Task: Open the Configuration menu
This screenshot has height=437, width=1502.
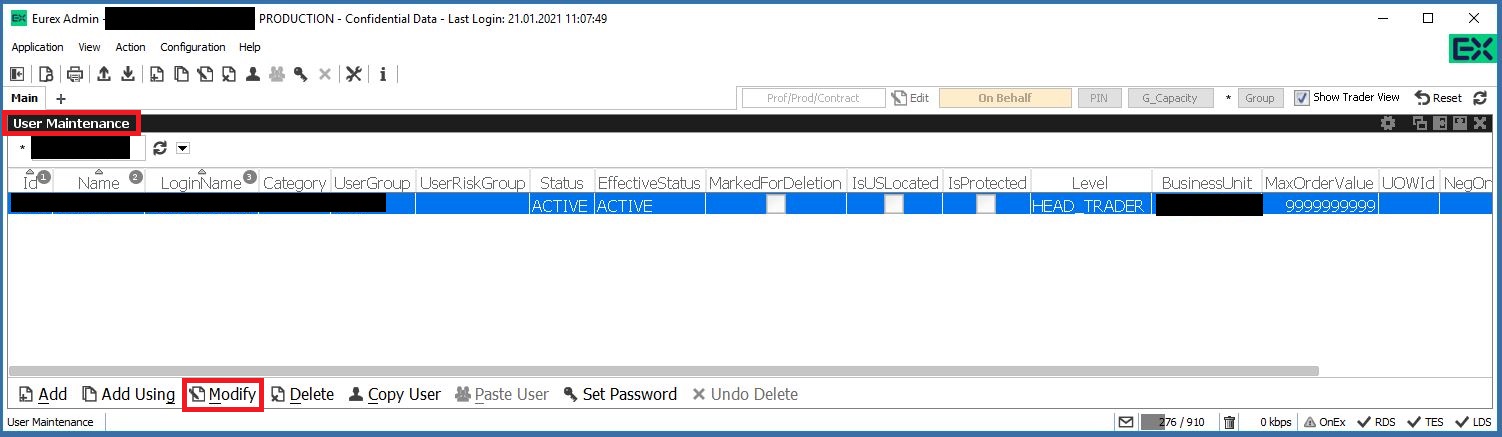Action: (x=193, y=47)
